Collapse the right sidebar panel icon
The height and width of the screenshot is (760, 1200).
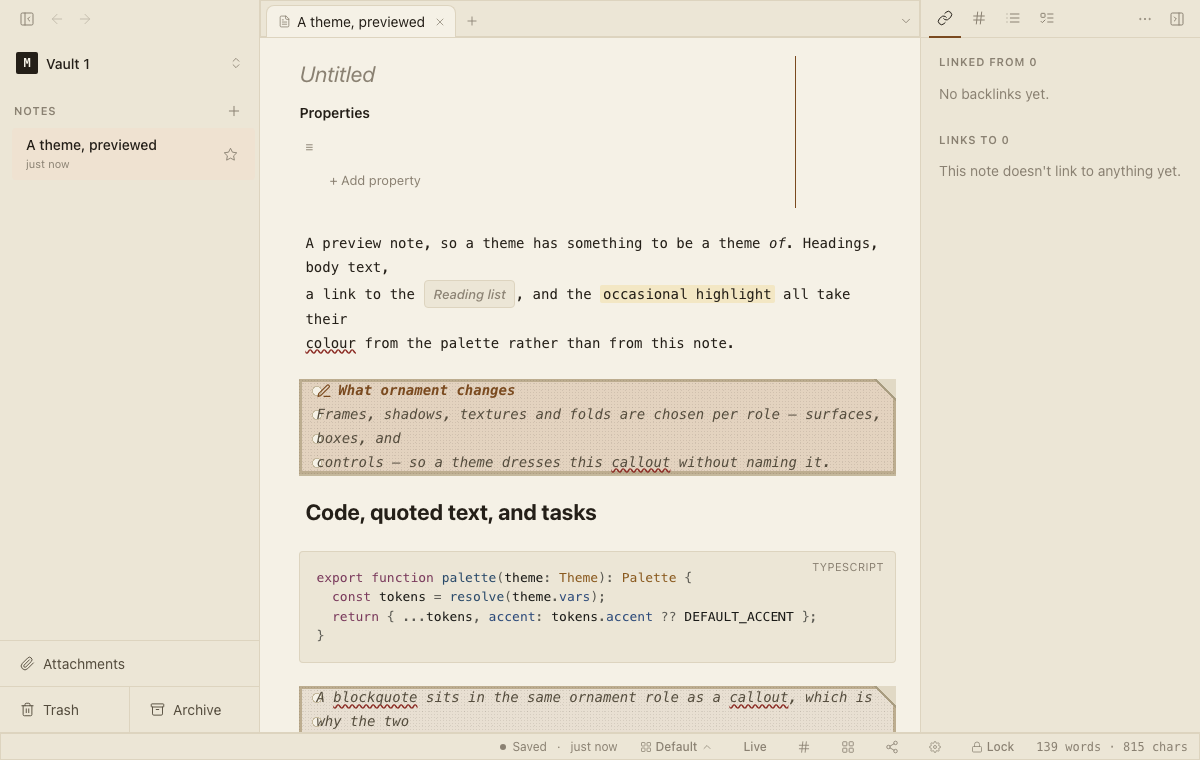click(1177, 19)
